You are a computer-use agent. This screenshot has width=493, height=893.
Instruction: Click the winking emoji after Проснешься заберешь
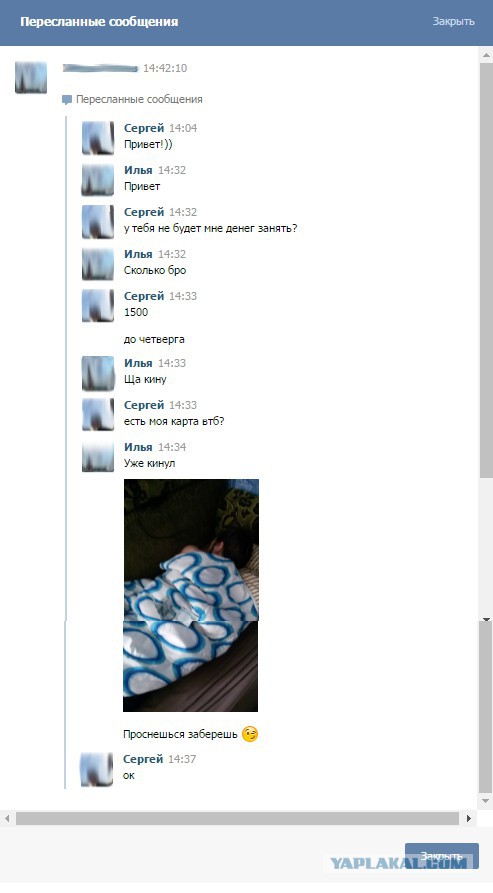(250, 734)
